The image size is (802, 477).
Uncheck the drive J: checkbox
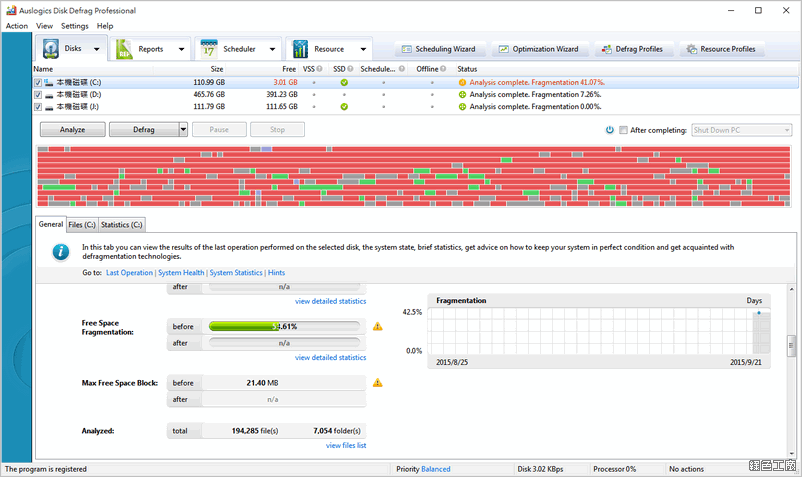click(38, 107)
